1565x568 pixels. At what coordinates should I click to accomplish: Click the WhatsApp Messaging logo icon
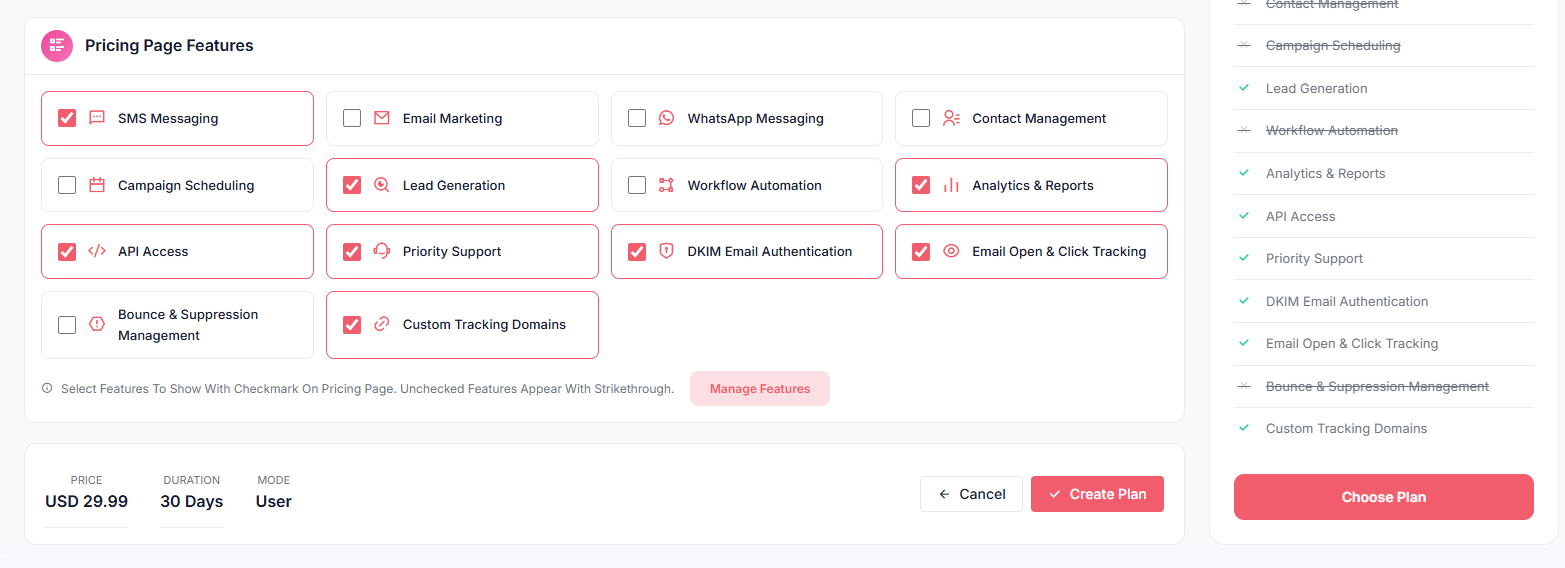666,118
